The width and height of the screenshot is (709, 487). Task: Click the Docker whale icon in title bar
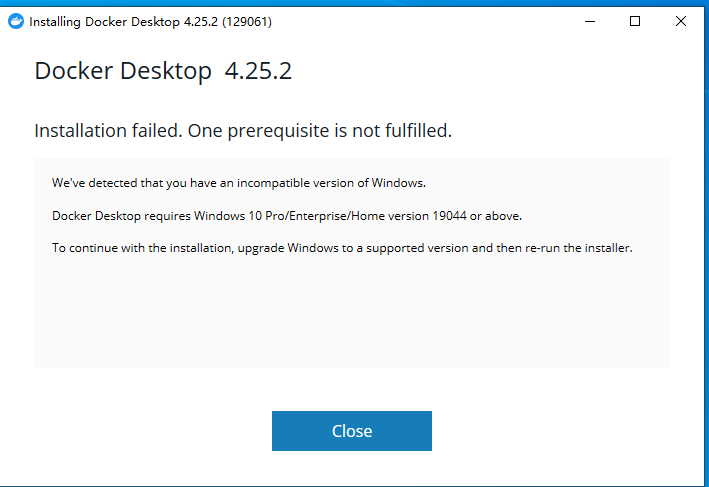click(x=15, y=21)
